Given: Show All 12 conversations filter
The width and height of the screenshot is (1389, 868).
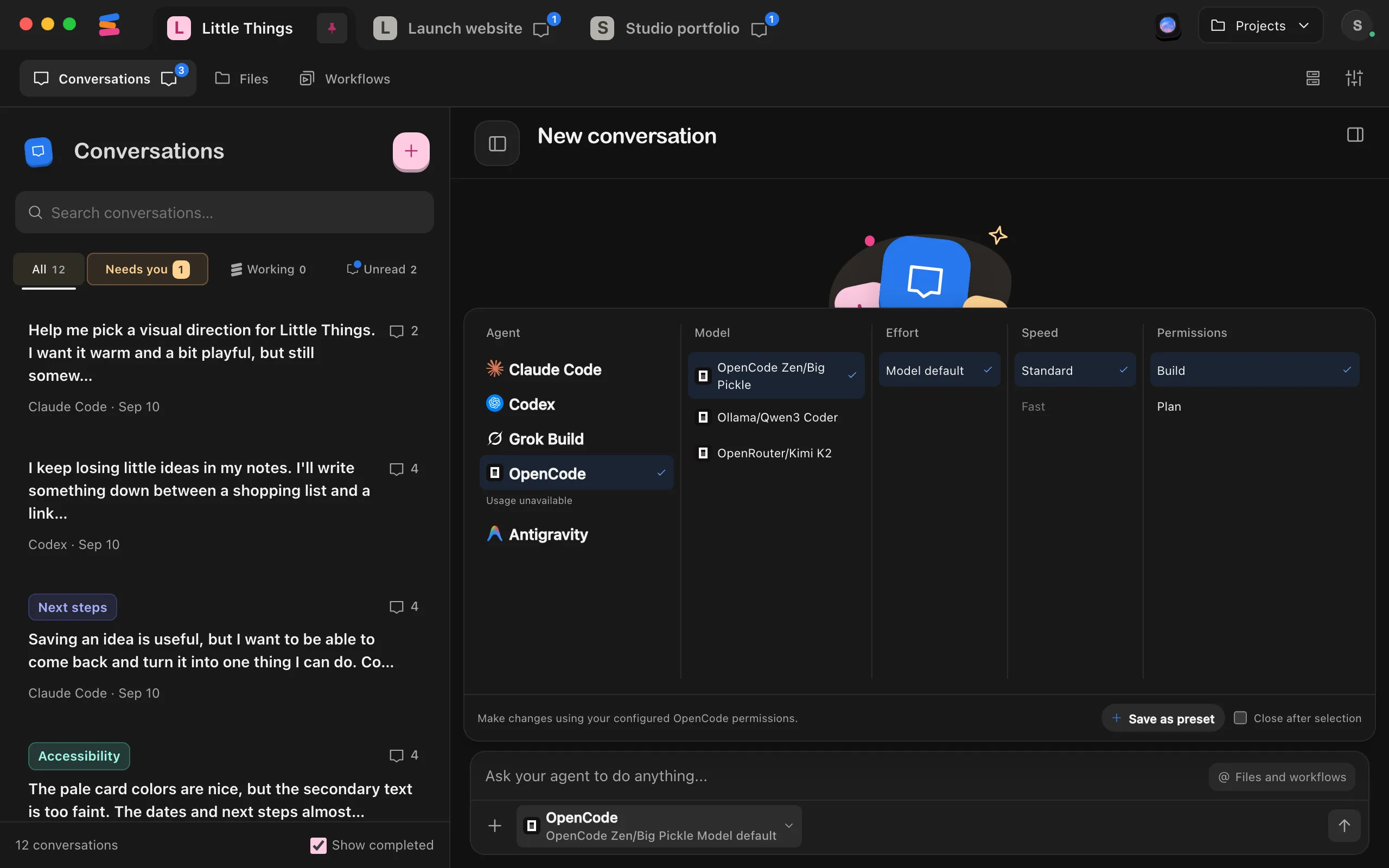Looking at the screenshot, I should (x=49, y=269).
